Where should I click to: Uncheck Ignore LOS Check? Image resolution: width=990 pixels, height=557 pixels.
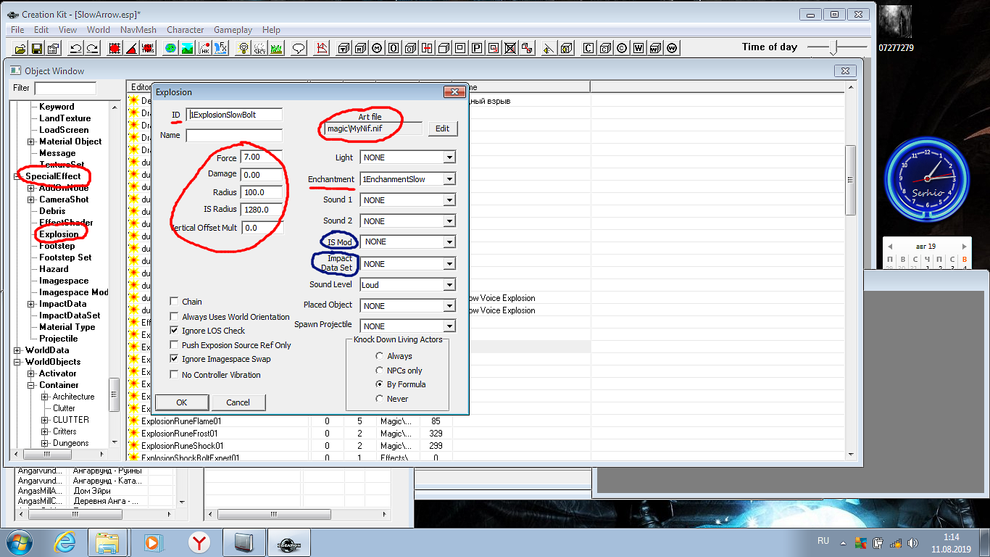[174, 330]
